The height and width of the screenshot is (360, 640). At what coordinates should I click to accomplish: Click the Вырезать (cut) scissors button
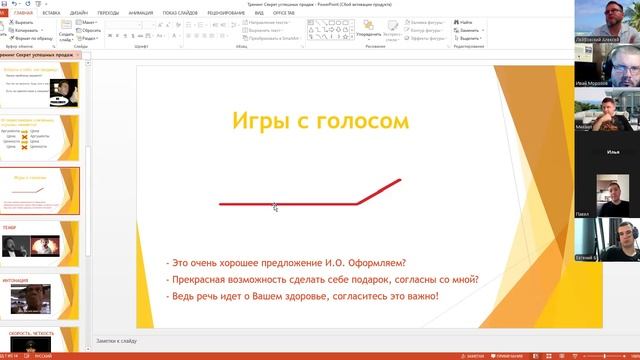coord(21,22)
